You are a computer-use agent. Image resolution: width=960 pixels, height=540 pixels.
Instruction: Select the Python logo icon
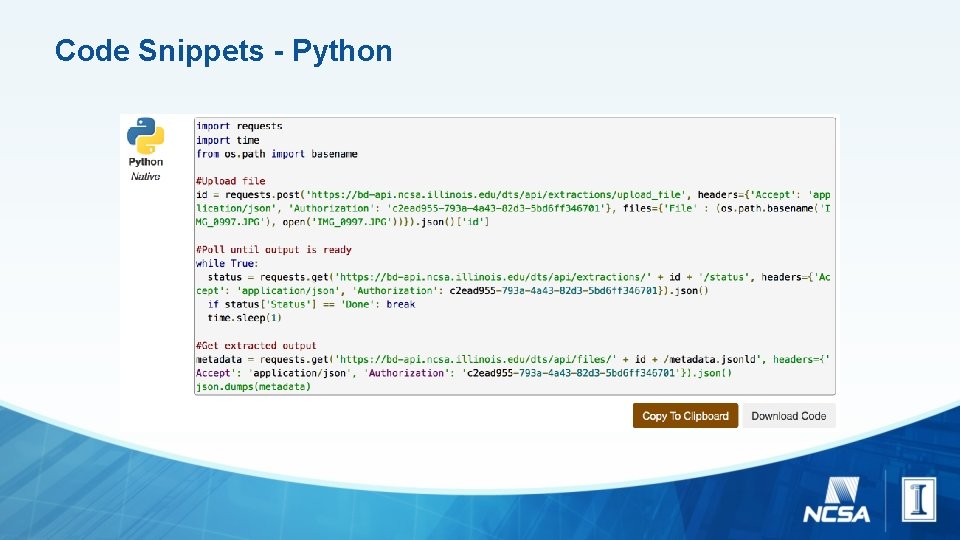pyautogui.click(x=146, y=135)
